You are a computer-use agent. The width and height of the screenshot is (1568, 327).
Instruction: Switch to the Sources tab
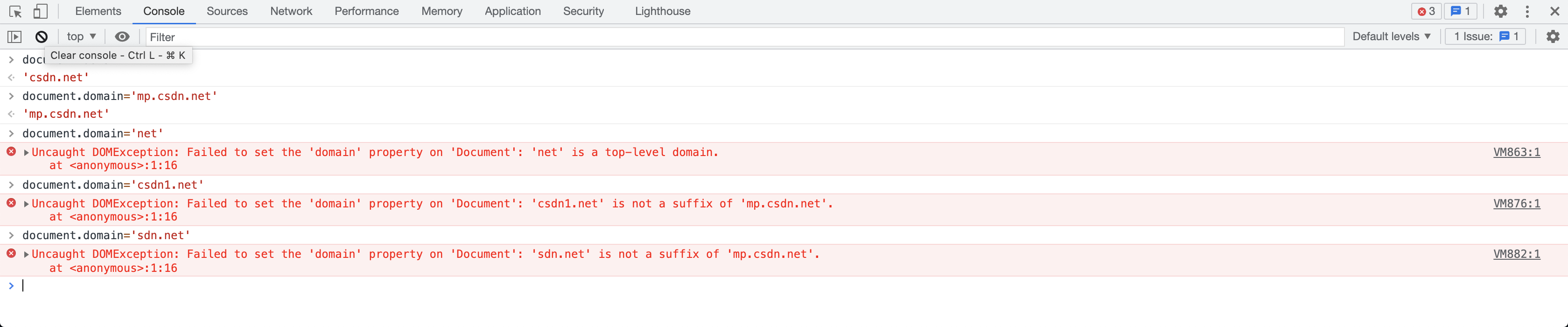[227, 12]
